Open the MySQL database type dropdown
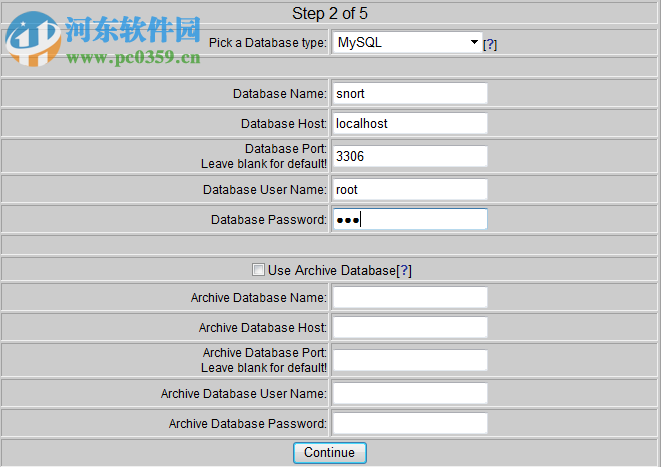 coord(407,43)
